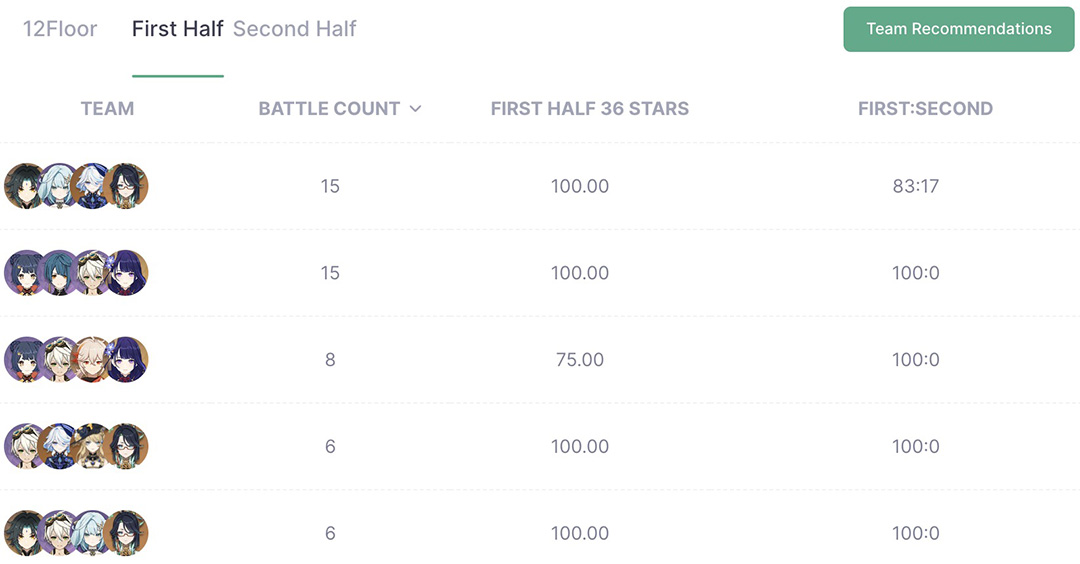Image resolution: width=1080 pixels, height=564 pixels.
Task: Click the First Half 36 Stars column header
Action: point(589,109)
